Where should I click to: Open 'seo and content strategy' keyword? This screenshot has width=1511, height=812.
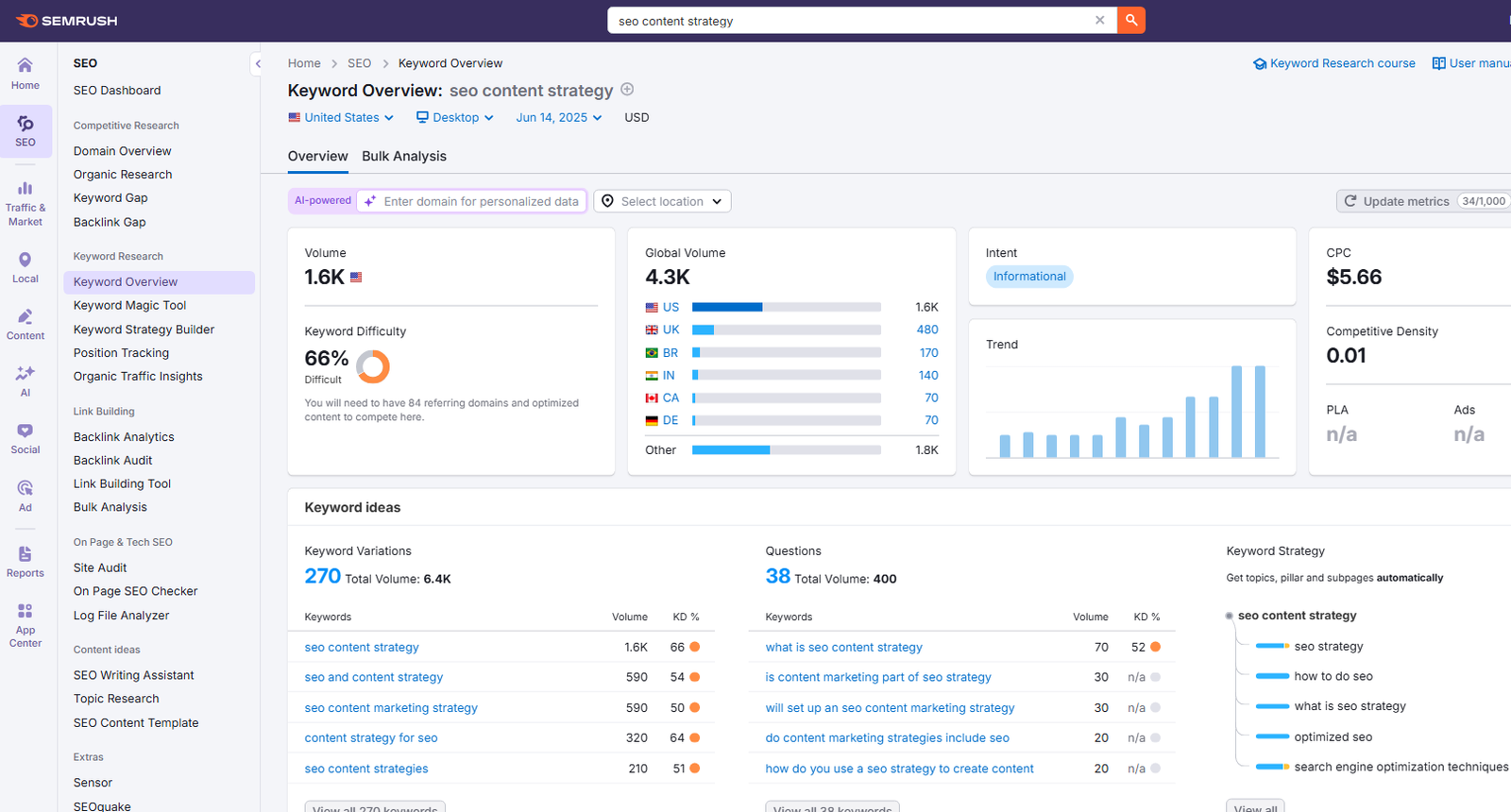[x=374, y=678]
